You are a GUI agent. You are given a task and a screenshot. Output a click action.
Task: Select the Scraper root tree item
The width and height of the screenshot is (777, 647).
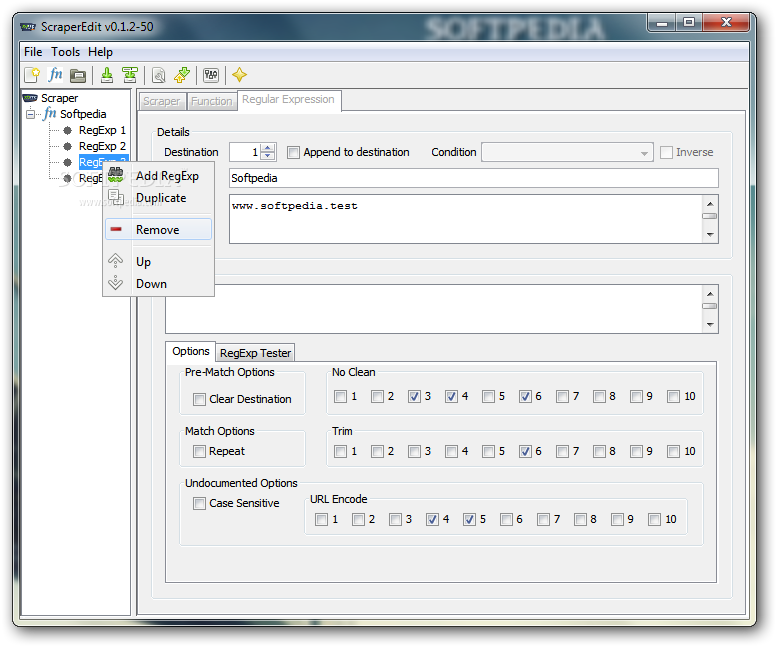59,98
